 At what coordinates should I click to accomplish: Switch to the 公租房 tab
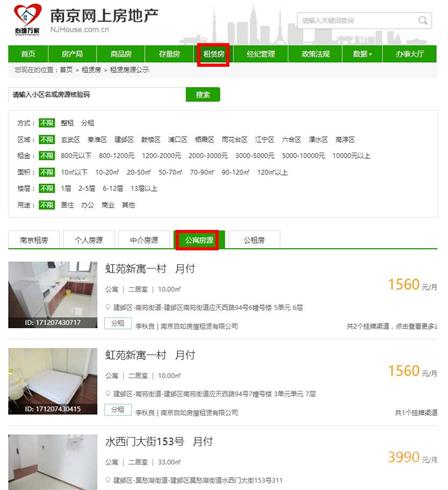pos(254,240)
